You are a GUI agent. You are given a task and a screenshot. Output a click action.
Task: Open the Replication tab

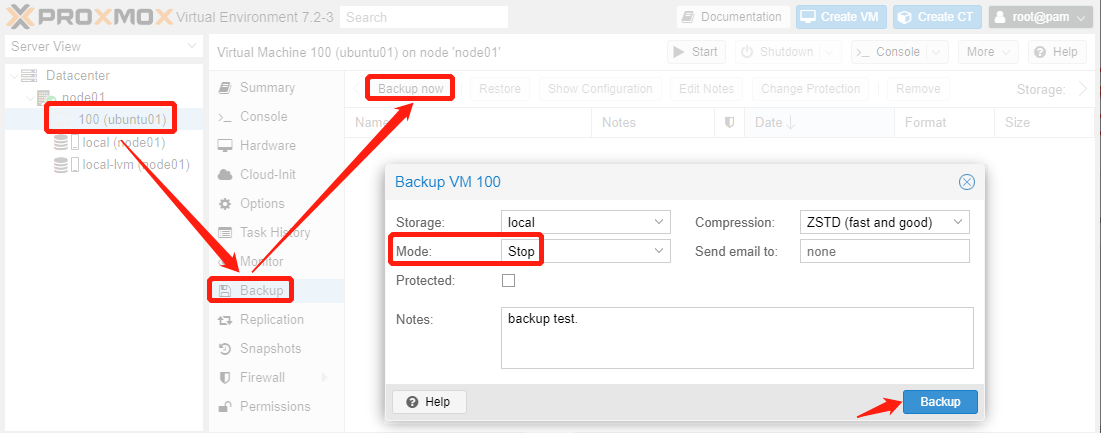pyautogui.click(x=277, y=319)
